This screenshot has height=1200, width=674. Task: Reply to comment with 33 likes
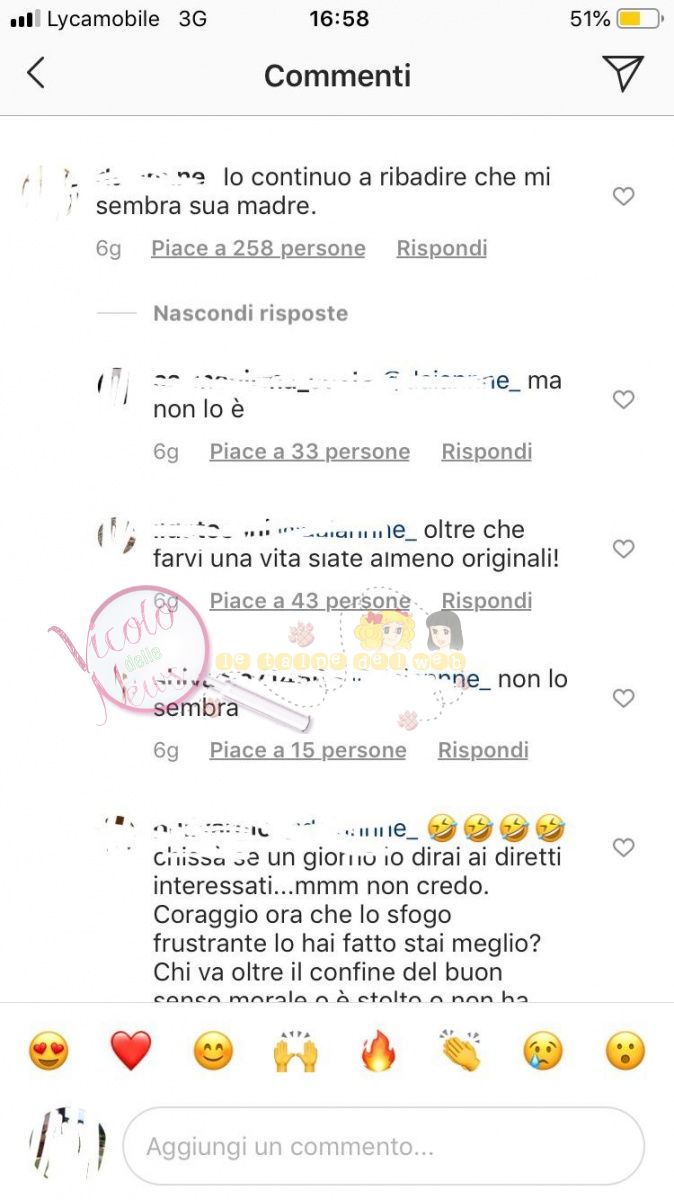[486, 452]
